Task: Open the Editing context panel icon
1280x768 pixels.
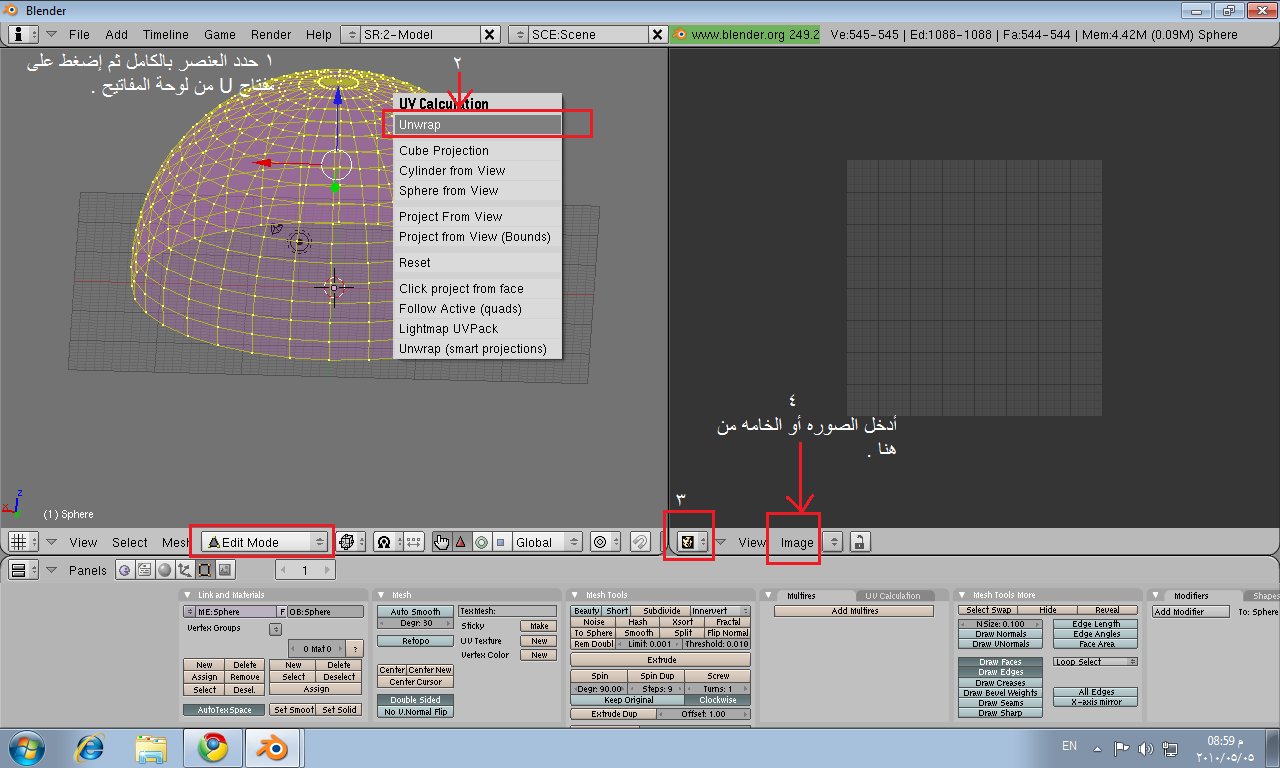Action: click(204, 570)
